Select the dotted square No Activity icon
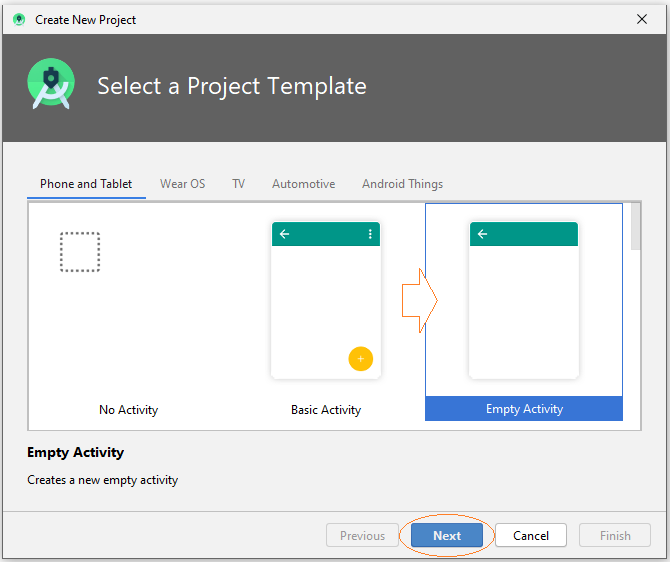 (80, 252)
